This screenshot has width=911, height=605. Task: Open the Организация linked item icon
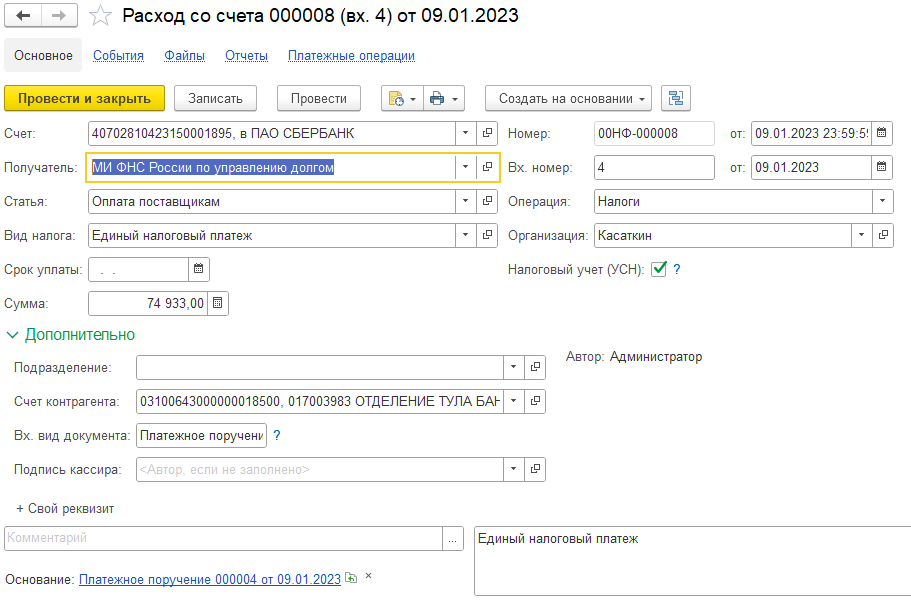[x=883, y=235]
